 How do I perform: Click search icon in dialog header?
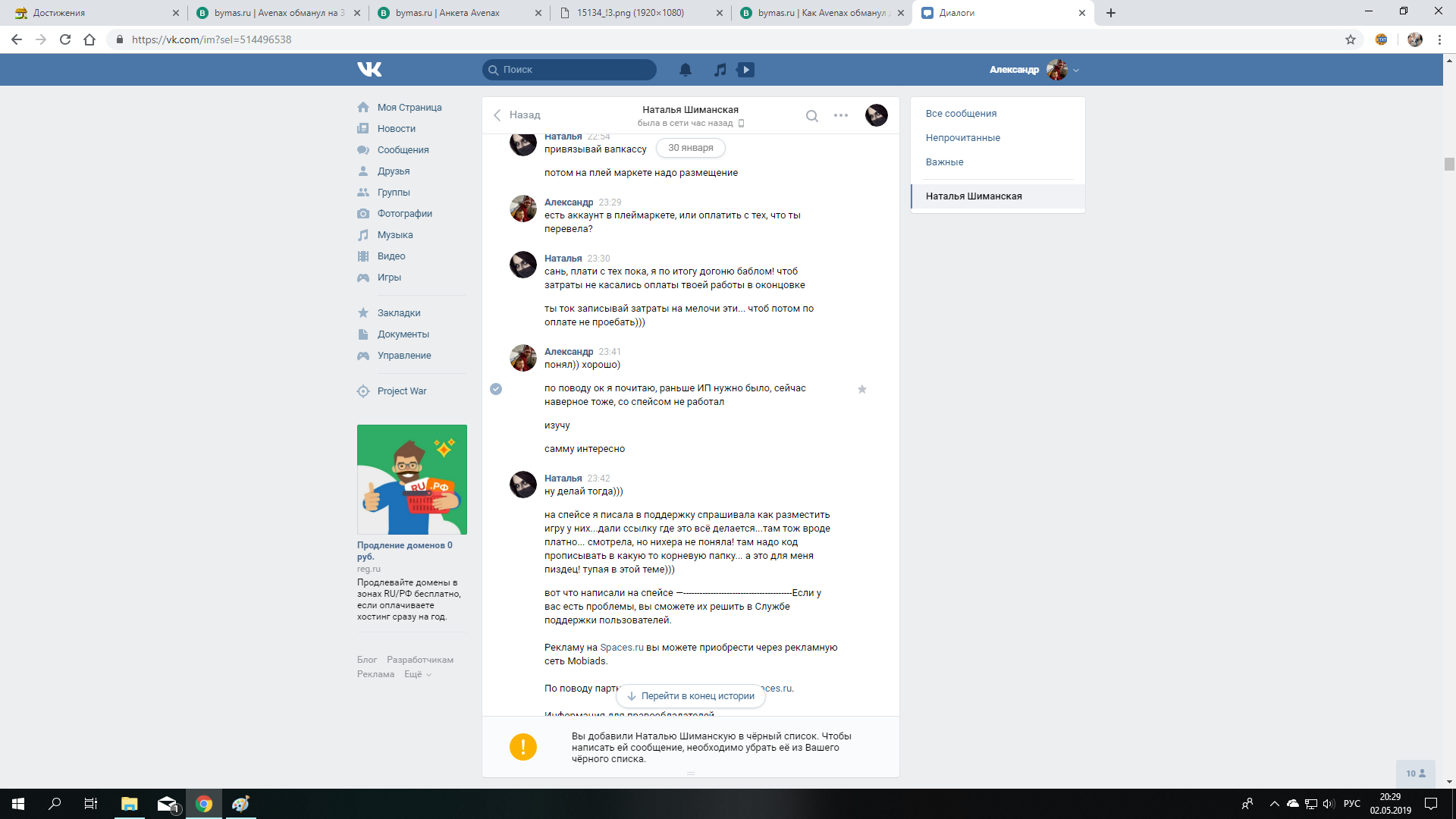(811, 116)
